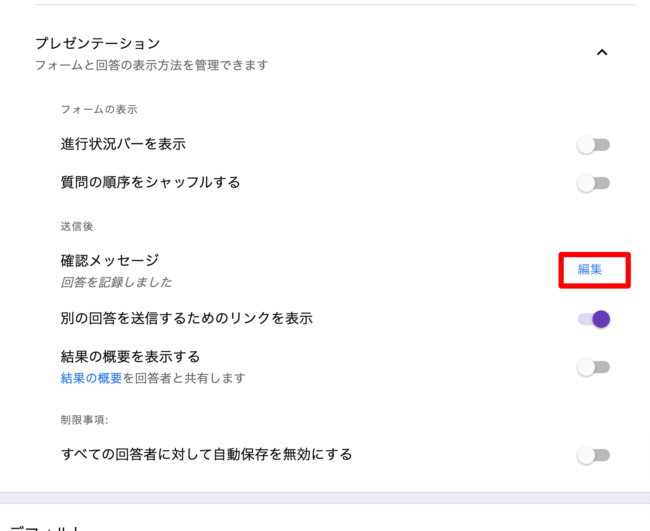Click the プレゼンテーション section heading

[97, 43]
